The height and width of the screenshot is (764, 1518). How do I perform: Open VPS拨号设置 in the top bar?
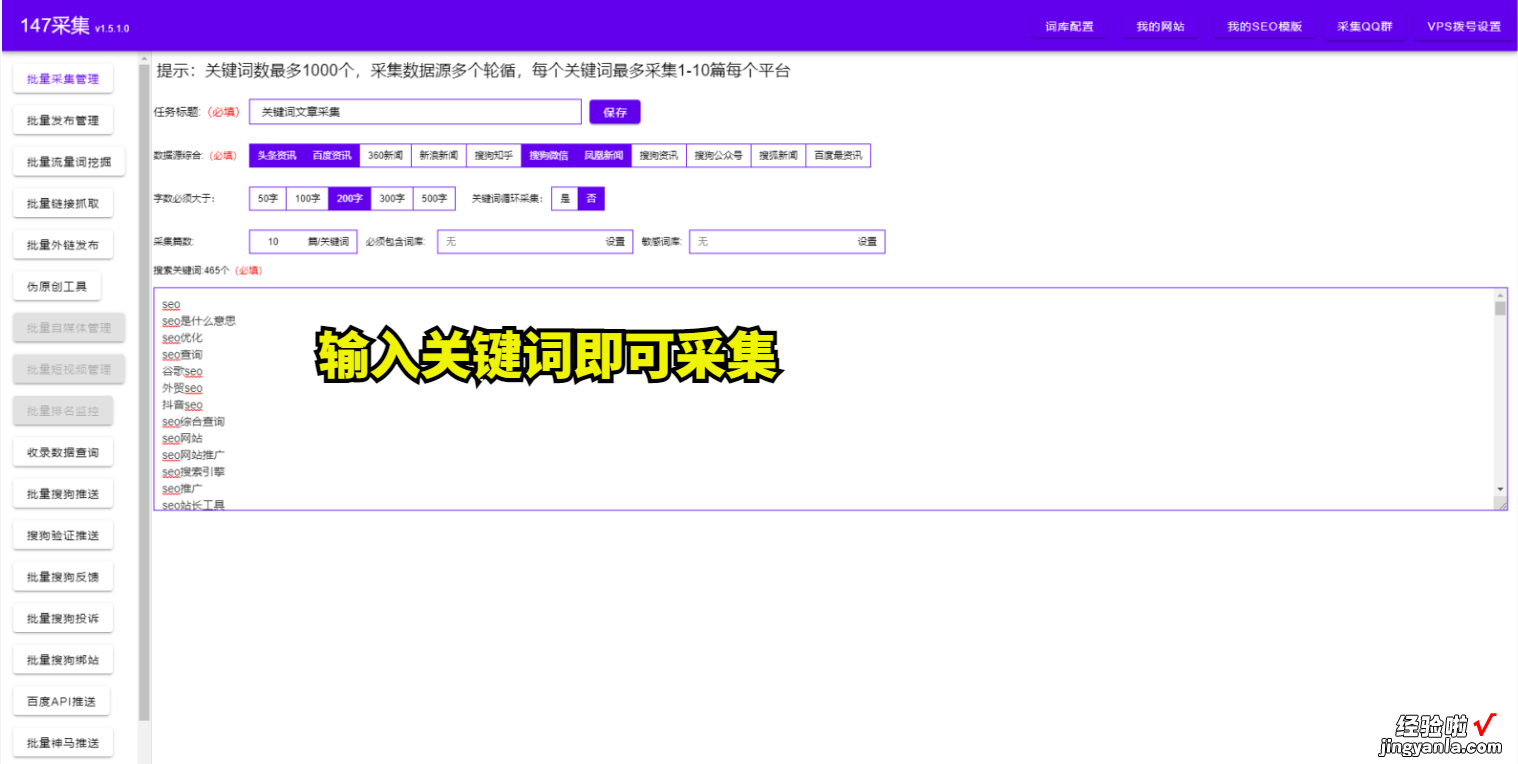(x=1463, y=27)
